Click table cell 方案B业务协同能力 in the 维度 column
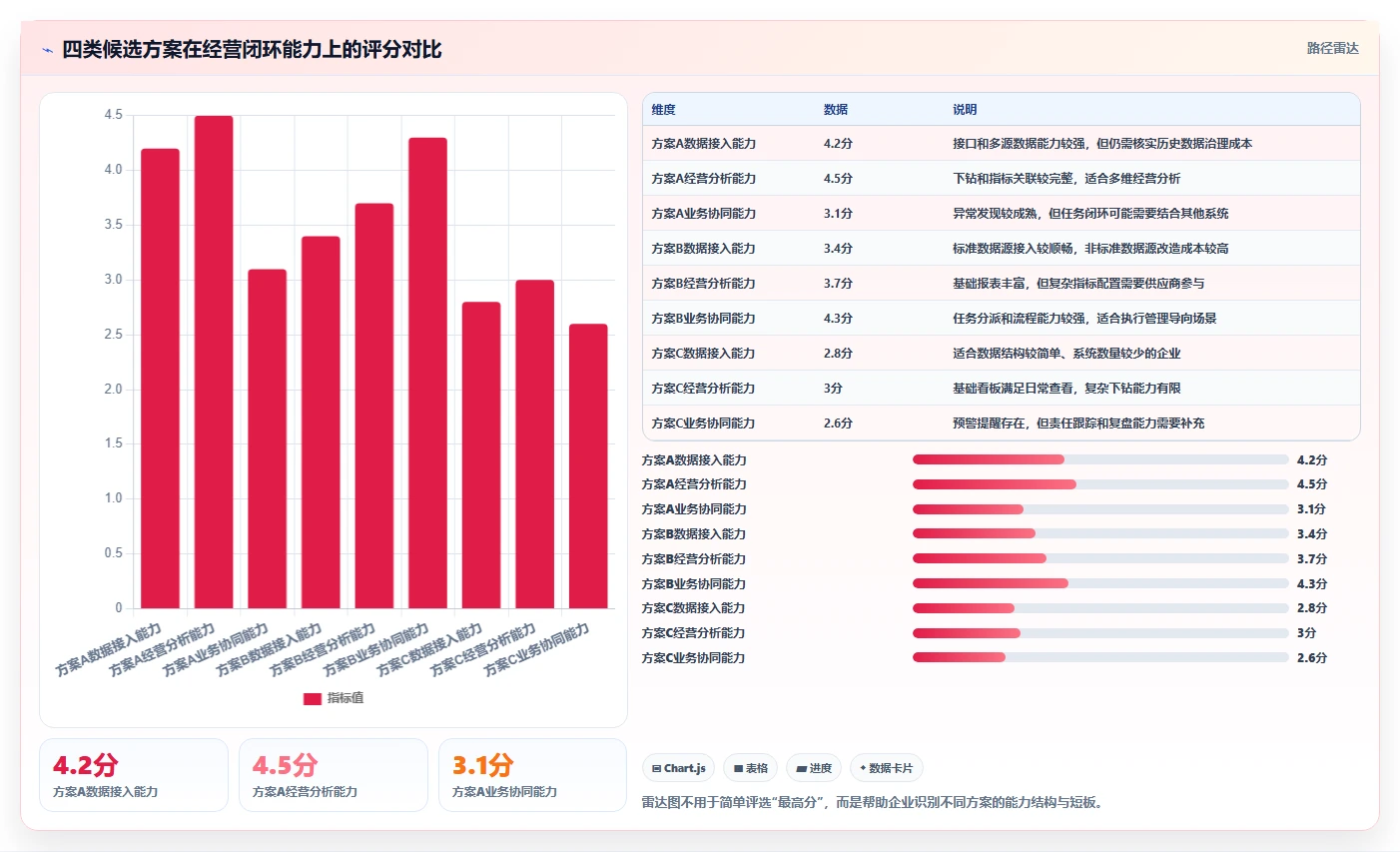 point(704,319)
